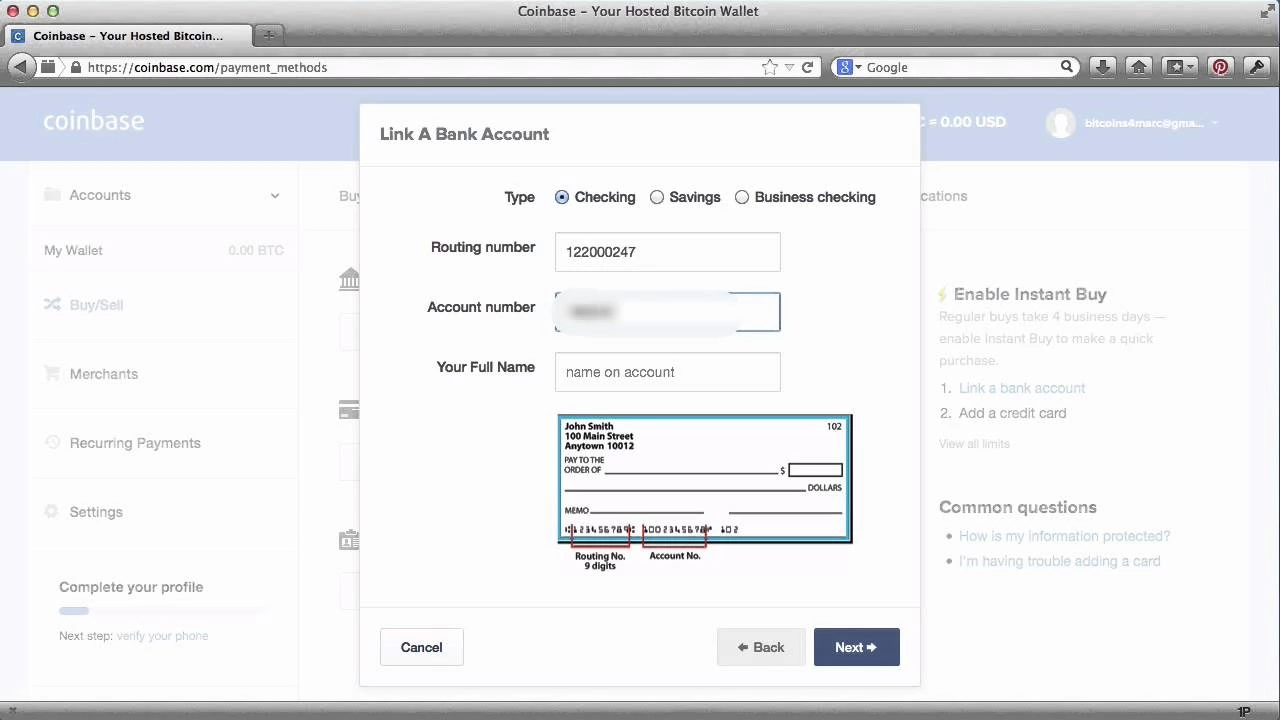
Task: Select the Checking account type
Action: [562, 197]
